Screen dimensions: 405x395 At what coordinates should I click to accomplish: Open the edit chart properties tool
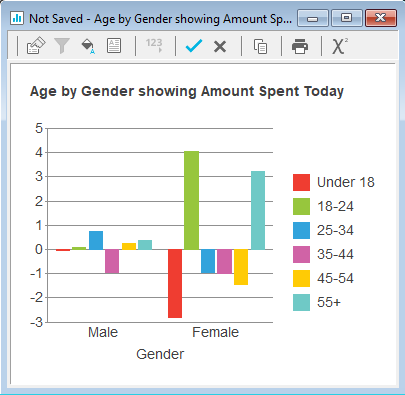coord(36,46)
